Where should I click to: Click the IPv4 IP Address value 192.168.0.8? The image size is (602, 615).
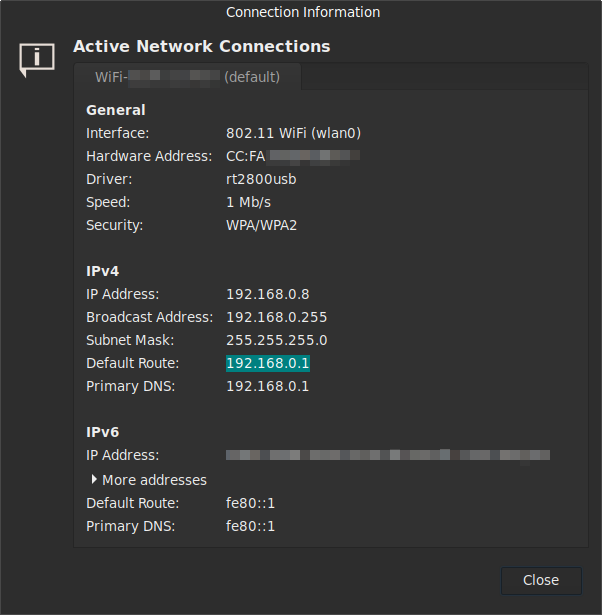[x=268, y=294]
